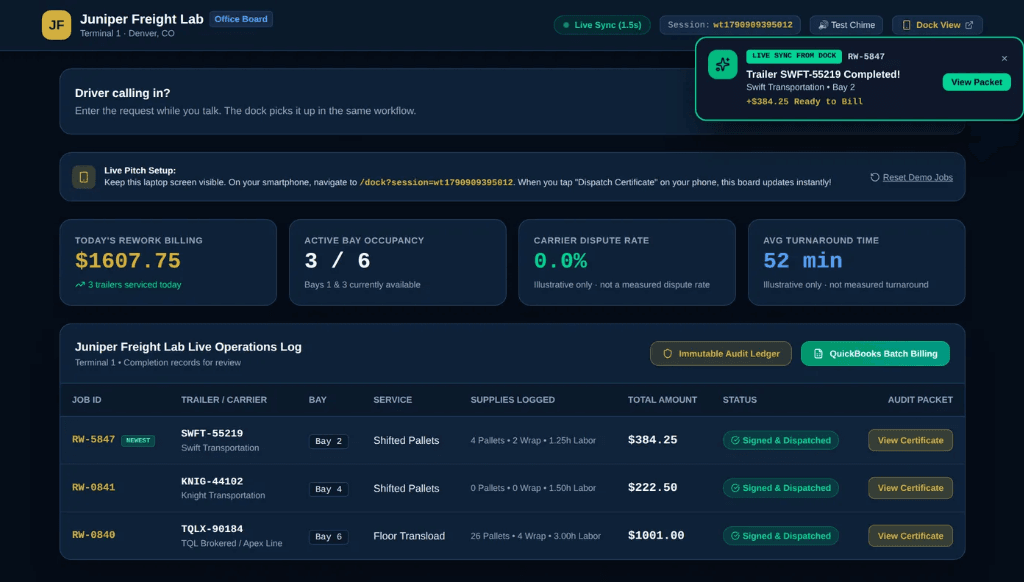
Task: Click the Session ID badge
Action: click(x=729, y=25)
